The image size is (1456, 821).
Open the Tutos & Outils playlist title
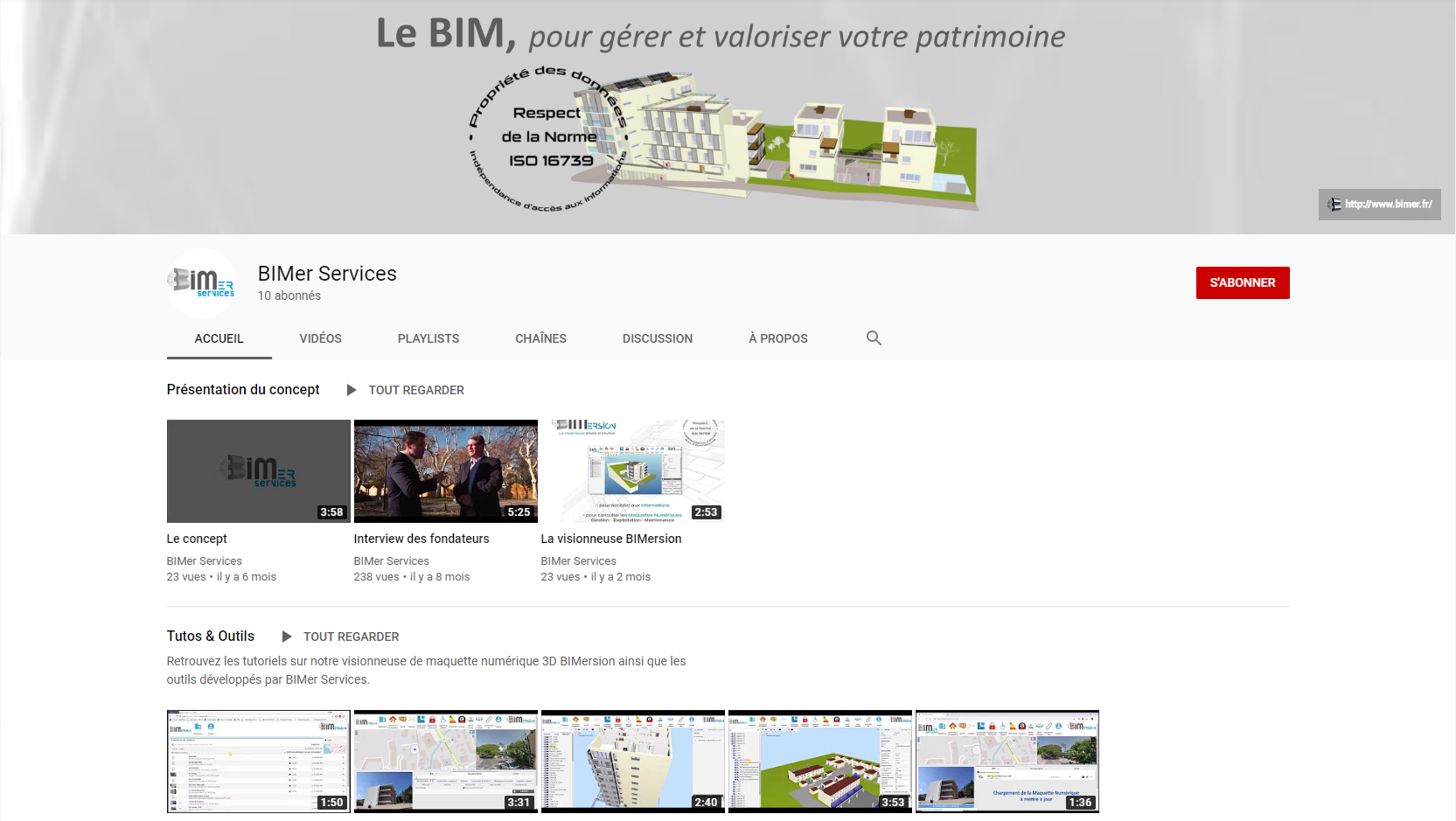pyautogui.click(x=211, y=636)
